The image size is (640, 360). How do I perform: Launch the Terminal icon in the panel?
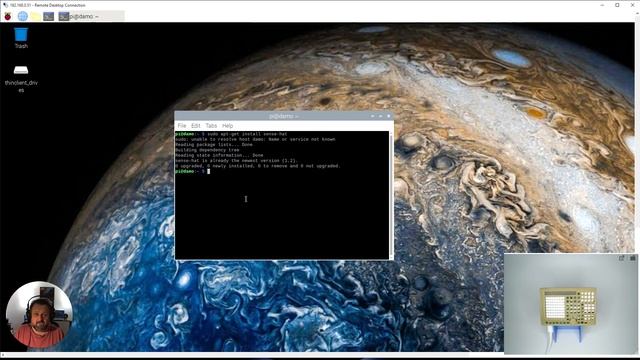(49, 16)
